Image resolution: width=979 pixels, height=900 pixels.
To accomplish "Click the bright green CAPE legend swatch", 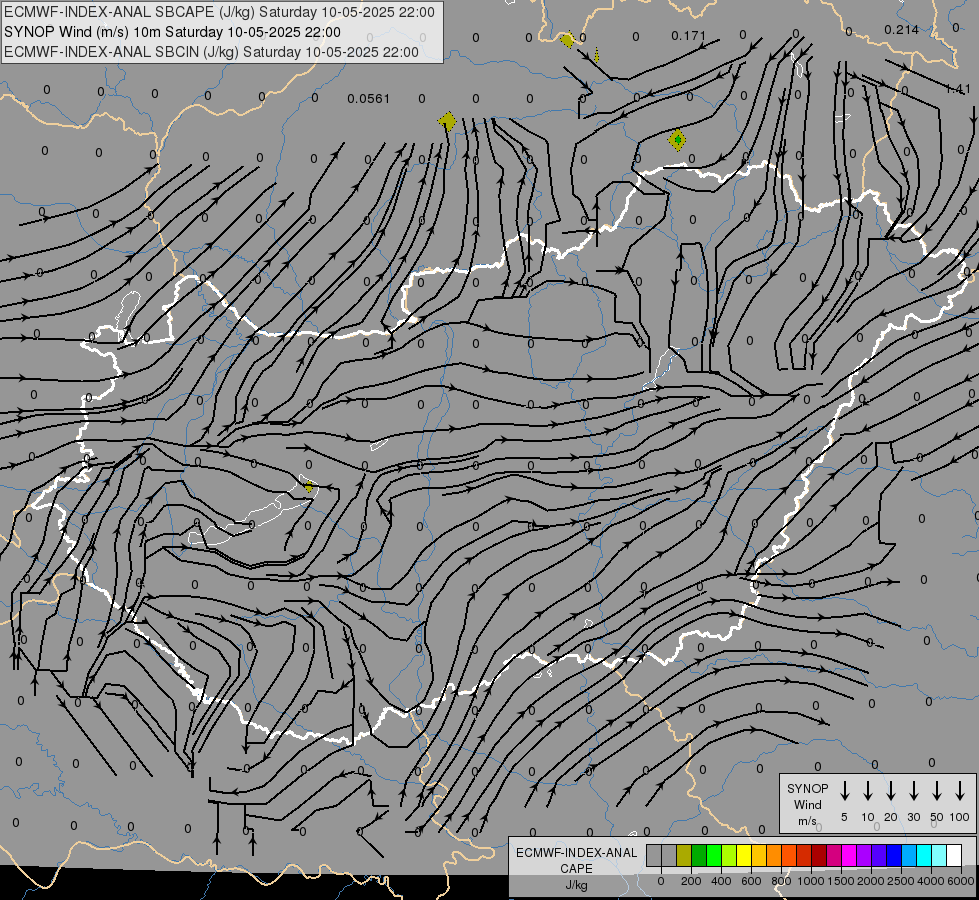I will point(714,855).
